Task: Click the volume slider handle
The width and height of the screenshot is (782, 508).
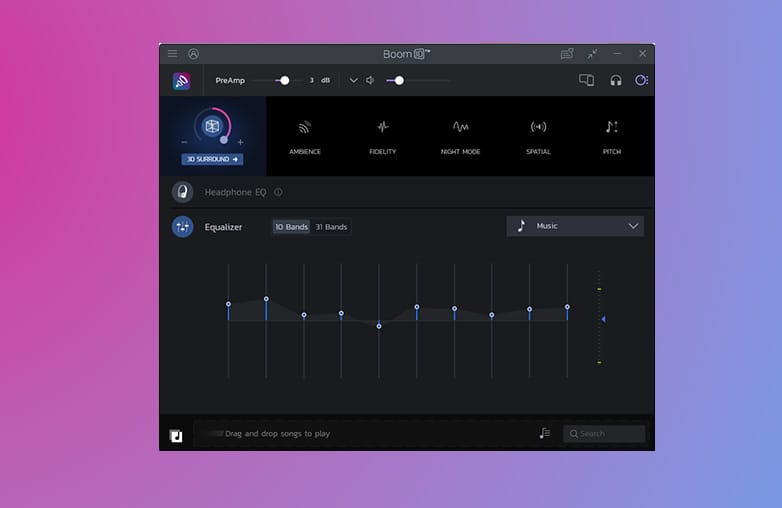Action: [x=399, y=80]
